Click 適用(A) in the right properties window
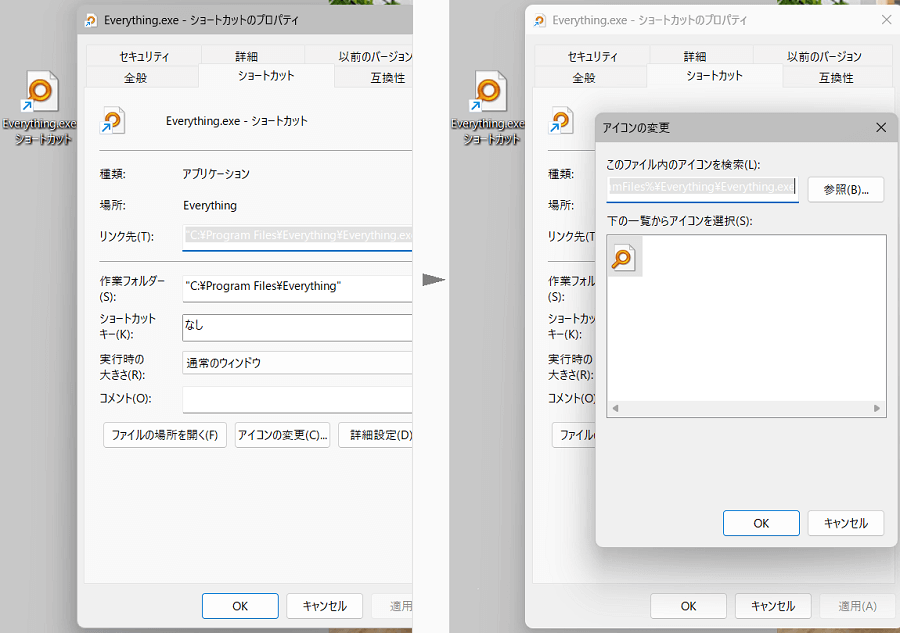 click(x=857, y=606)
